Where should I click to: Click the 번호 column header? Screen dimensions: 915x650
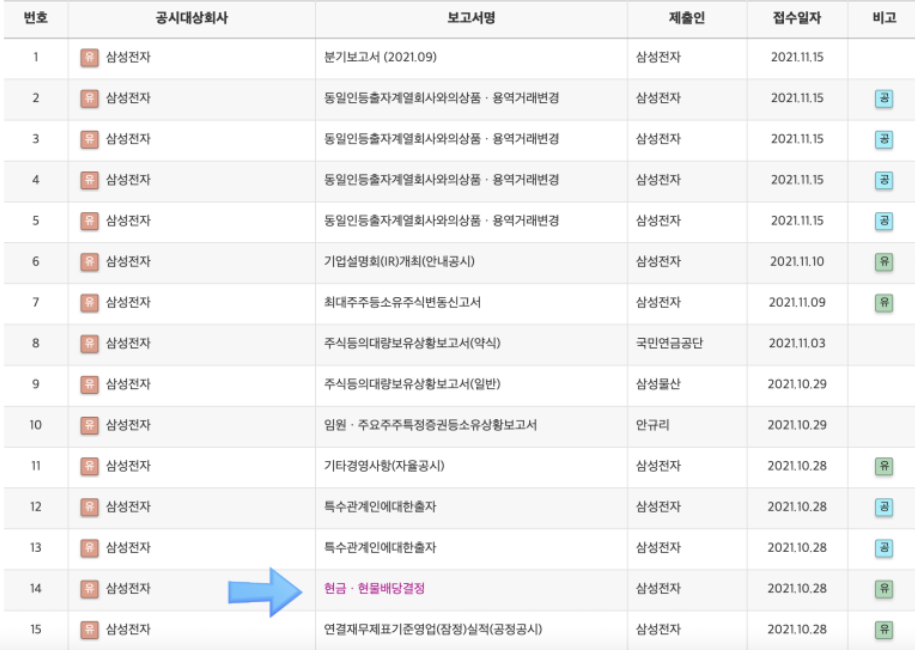coord(36,18)
